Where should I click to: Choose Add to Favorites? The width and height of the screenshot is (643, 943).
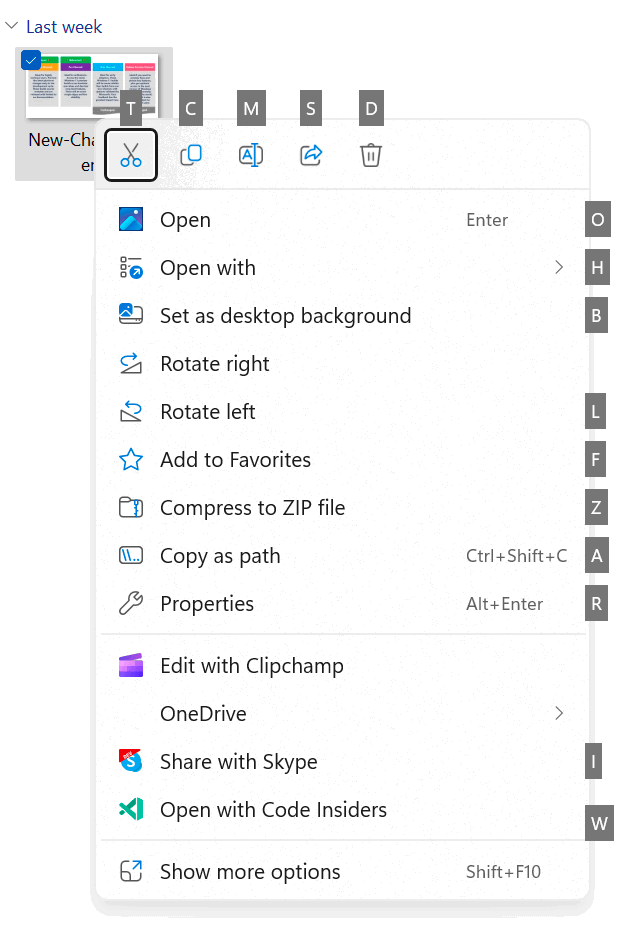(x=235, y=460)
